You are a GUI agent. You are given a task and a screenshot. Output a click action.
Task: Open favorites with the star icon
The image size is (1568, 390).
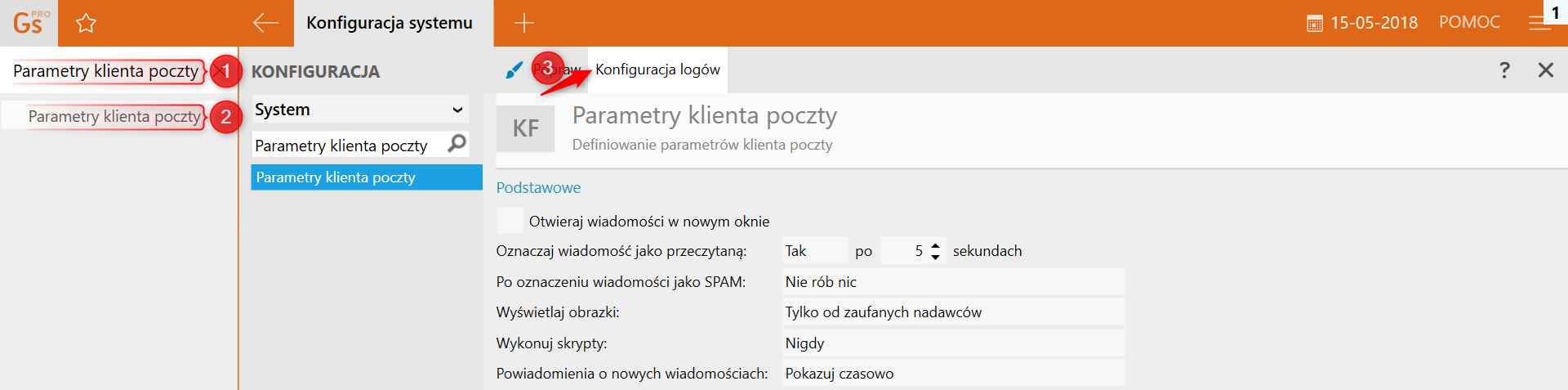pos(86,23)
